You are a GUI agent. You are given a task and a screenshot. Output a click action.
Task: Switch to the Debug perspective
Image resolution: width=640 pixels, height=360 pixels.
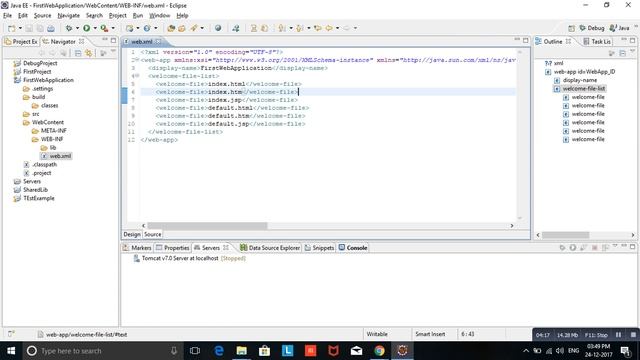(x=592, y=28)
